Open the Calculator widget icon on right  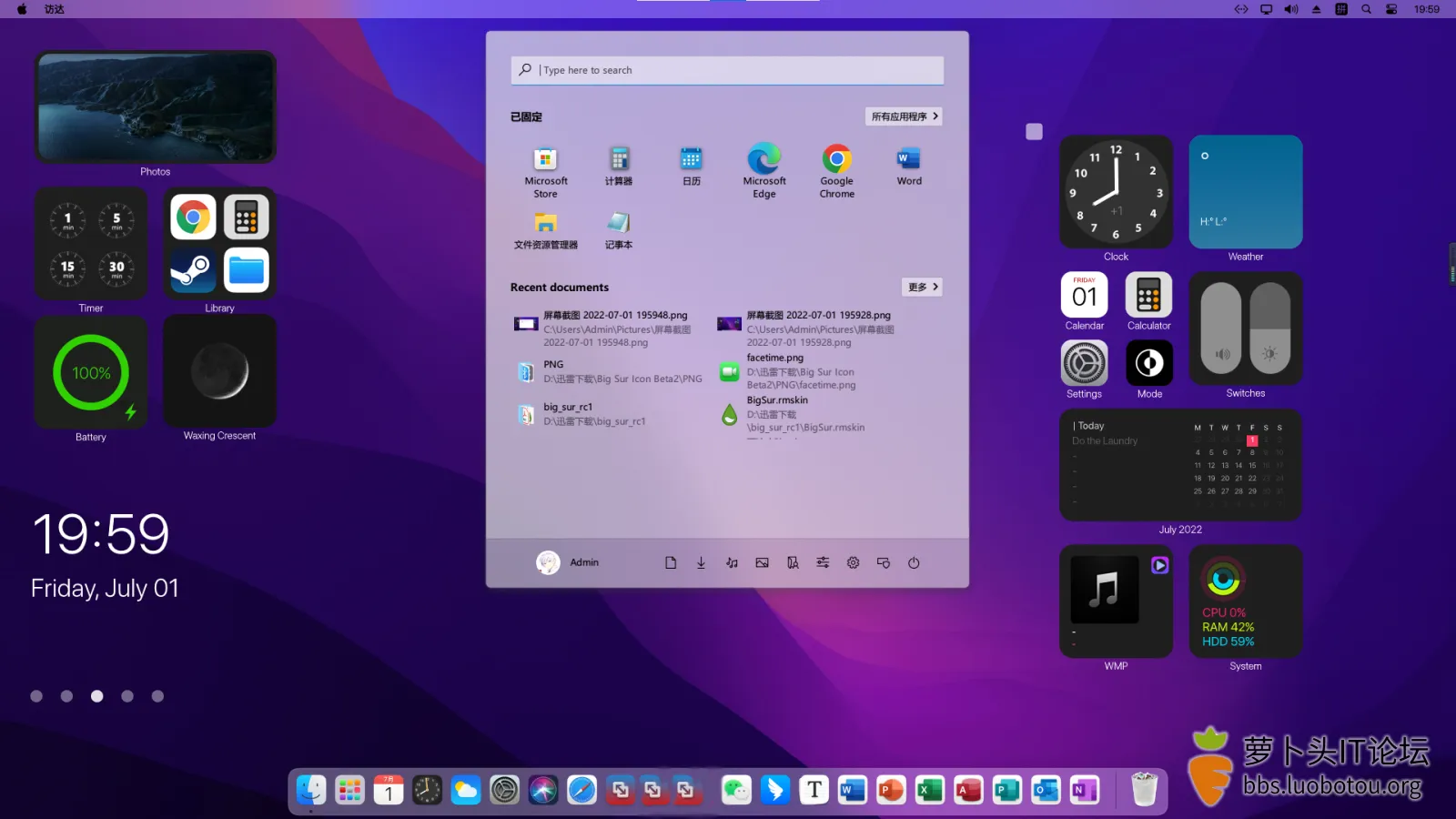(1149, 295)
